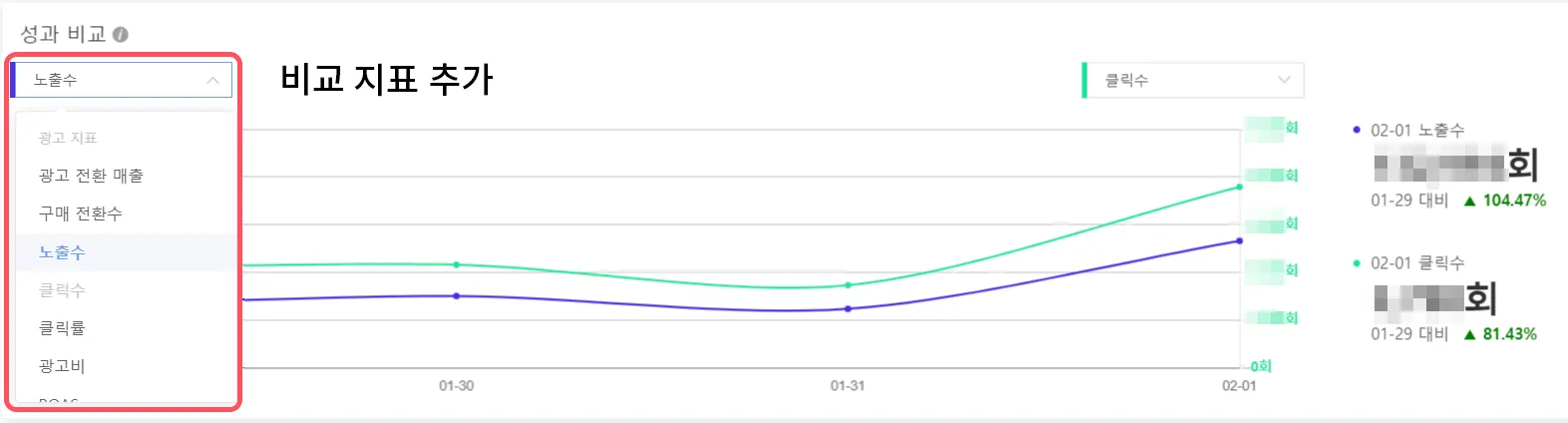Click the green legend dot for 02-01 클릭수
The width and height of the screenshot is (1568, 423).
[x=1357, y=263]
